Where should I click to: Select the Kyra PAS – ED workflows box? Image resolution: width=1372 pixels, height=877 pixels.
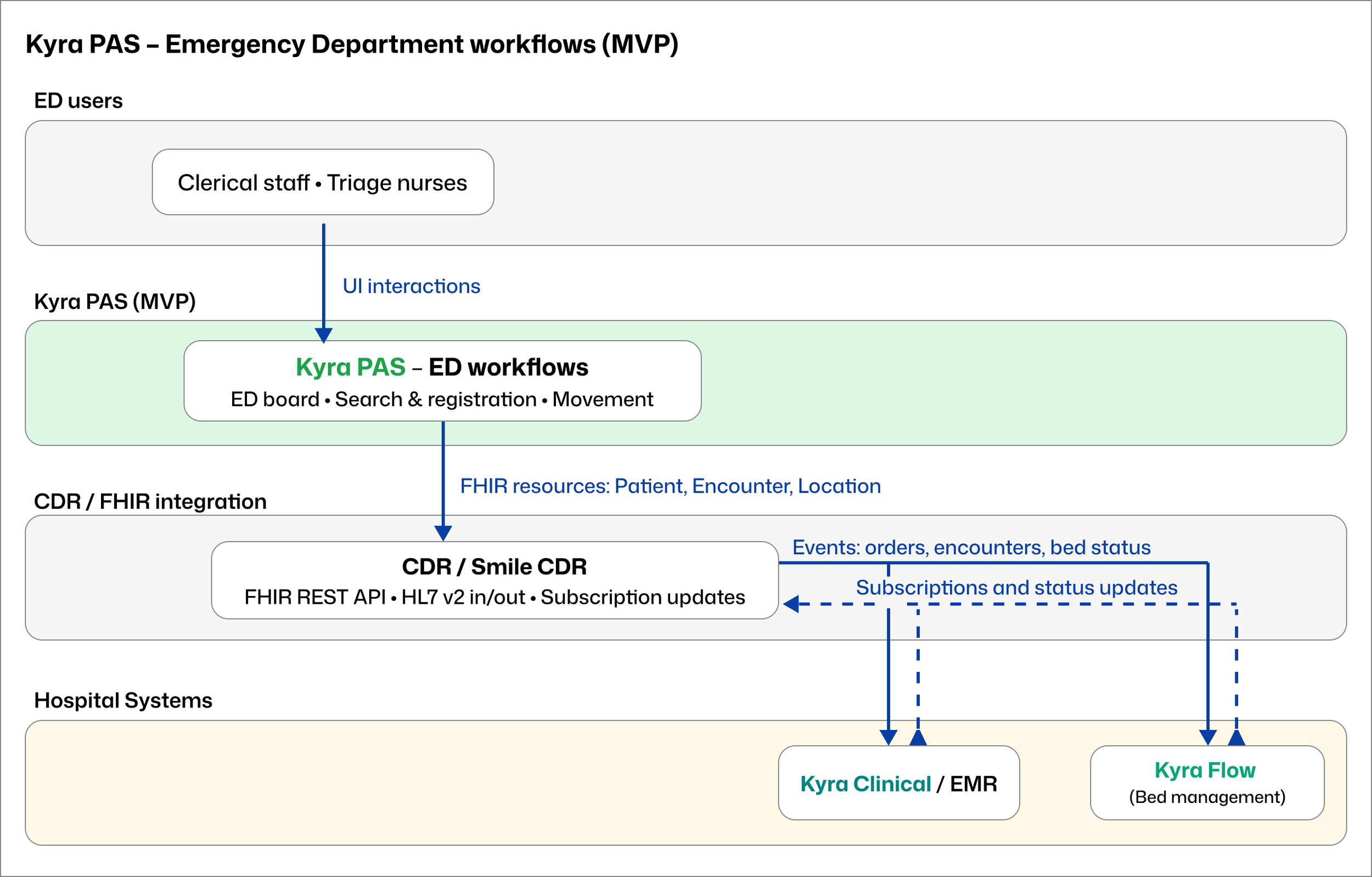(x=442, y=381)
